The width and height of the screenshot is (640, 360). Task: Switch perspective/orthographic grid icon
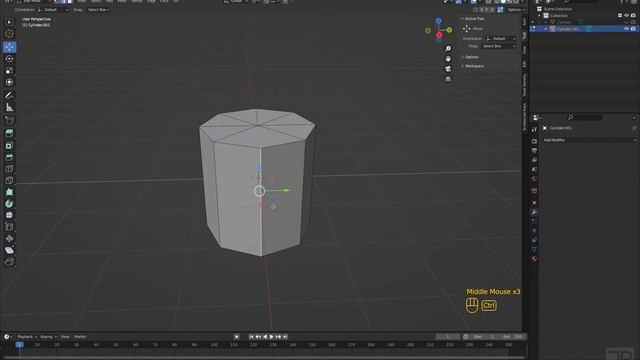[x=448, y=79]
